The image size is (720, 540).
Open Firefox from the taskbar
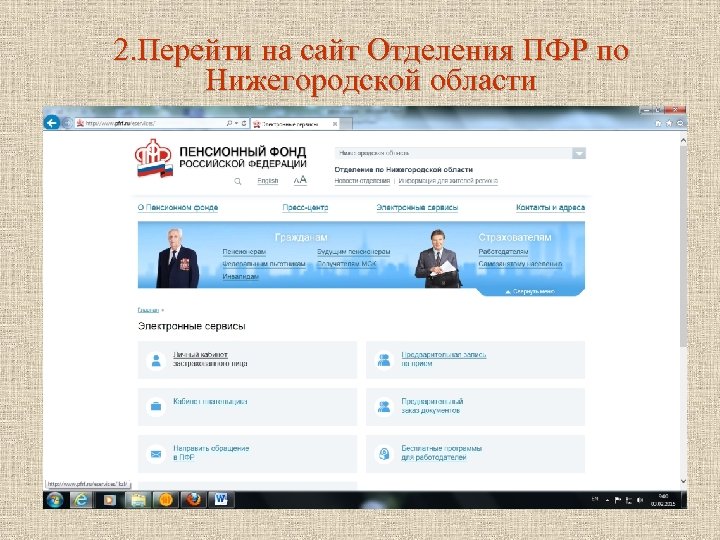pyautogui.click(x=193, y=500)
